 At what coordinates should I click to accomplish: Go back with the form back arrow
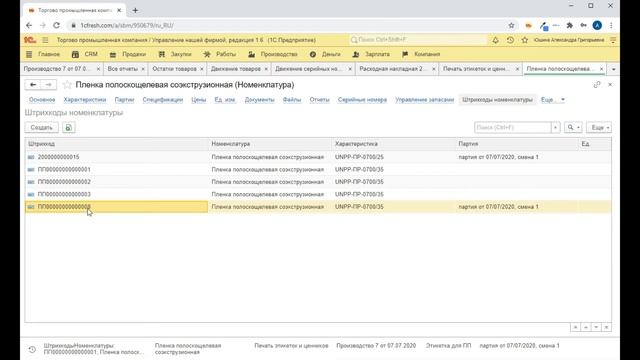33,84
